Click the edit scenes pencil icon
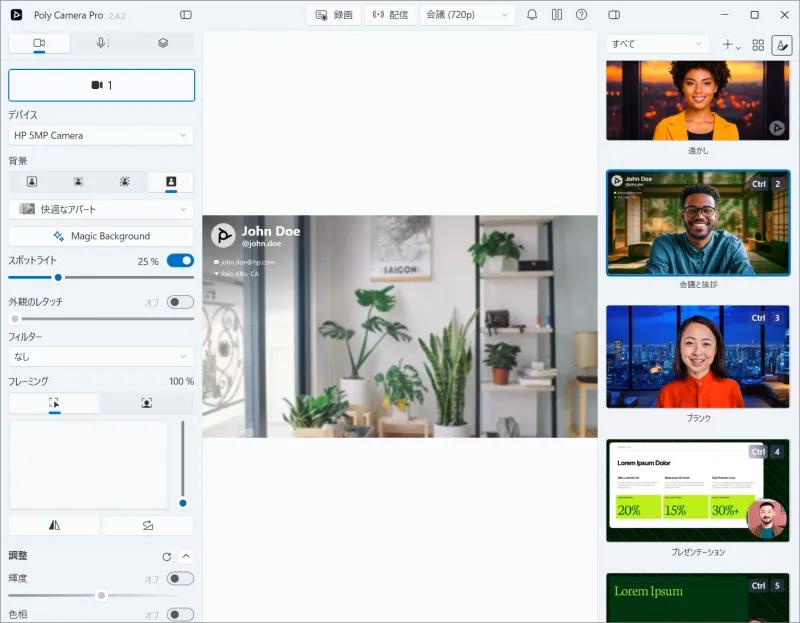 coord(782,45)
